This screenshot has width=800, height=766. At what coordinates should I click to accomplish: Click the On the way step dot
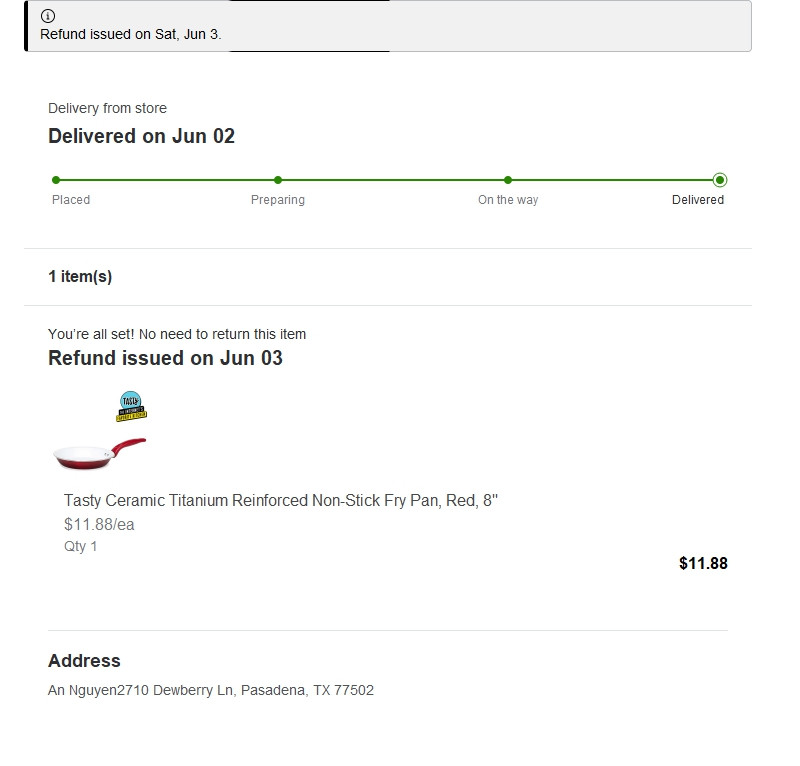tap(508, 180)
